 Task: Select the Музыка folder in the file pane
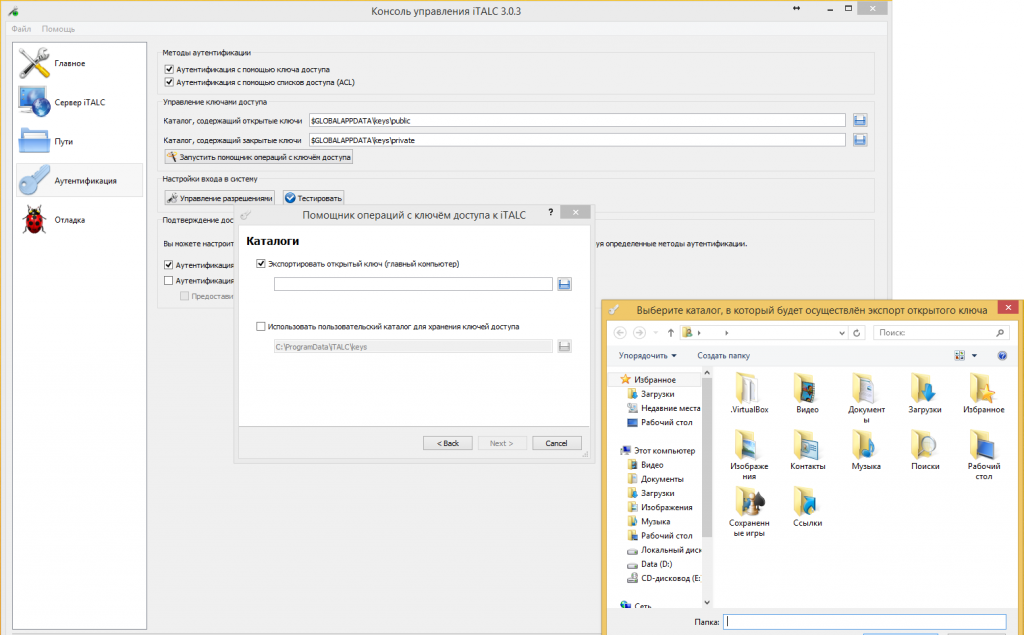point(867,449)
